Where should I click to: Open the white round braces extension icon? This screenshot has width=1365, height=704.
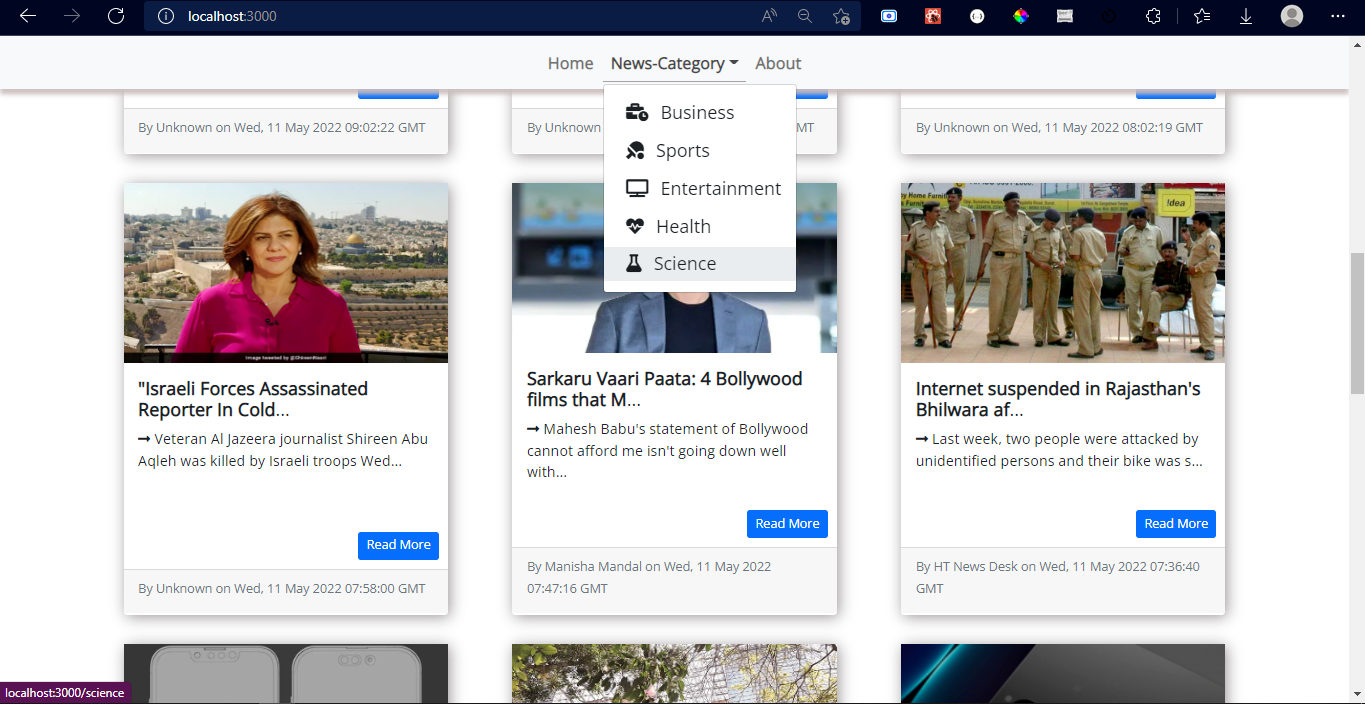tap(977, 16)
